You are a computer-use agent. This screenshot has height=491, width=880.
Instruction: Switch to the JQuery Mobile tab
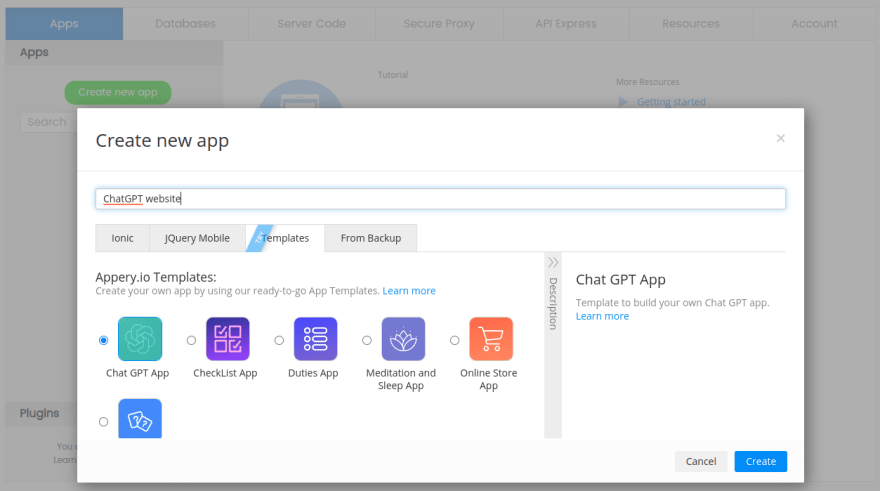click(197, 238)
